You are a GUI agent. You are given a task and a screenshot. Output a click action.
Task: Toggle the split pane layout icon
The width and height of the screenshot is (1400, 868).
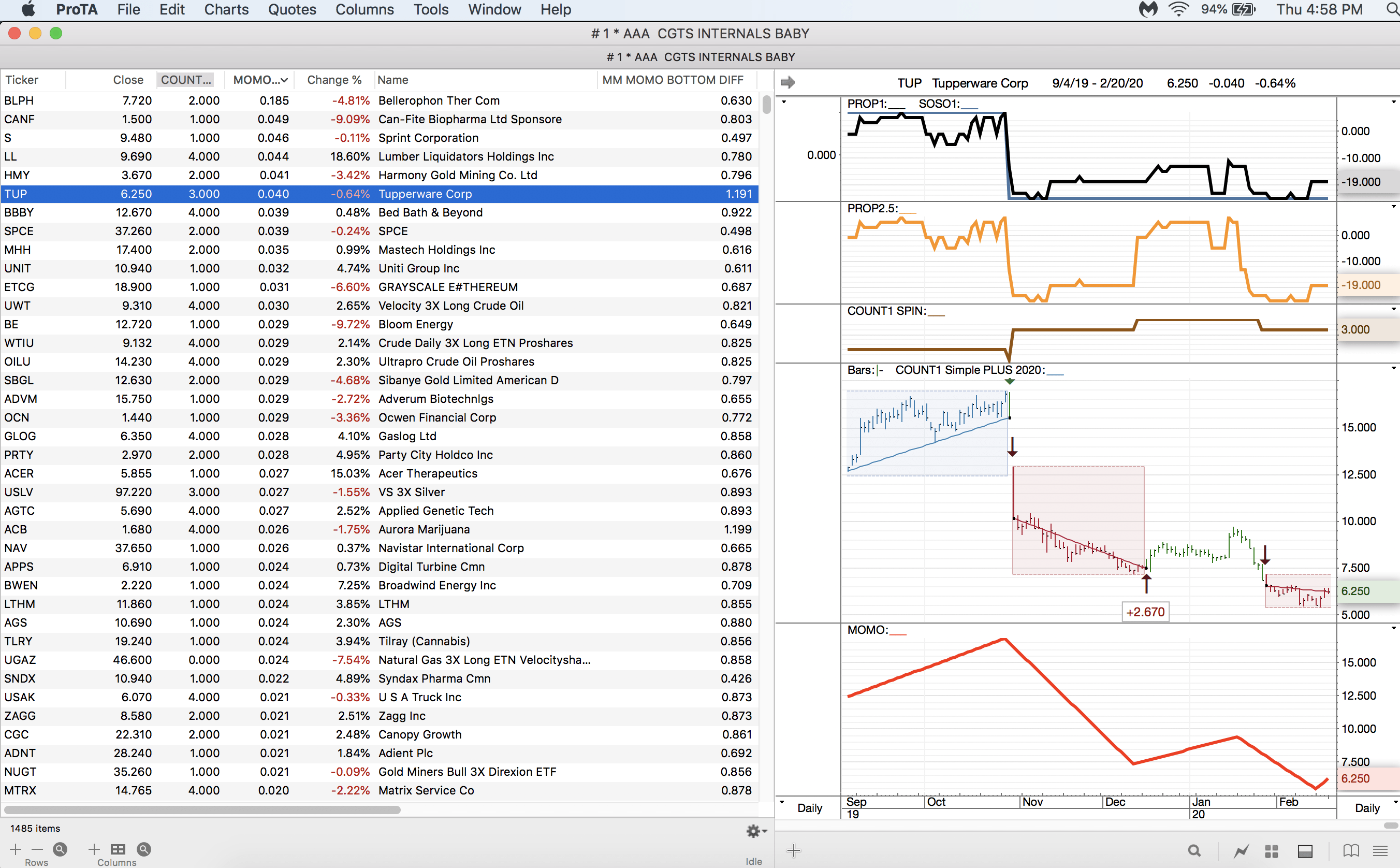(x=1305, y=851)
